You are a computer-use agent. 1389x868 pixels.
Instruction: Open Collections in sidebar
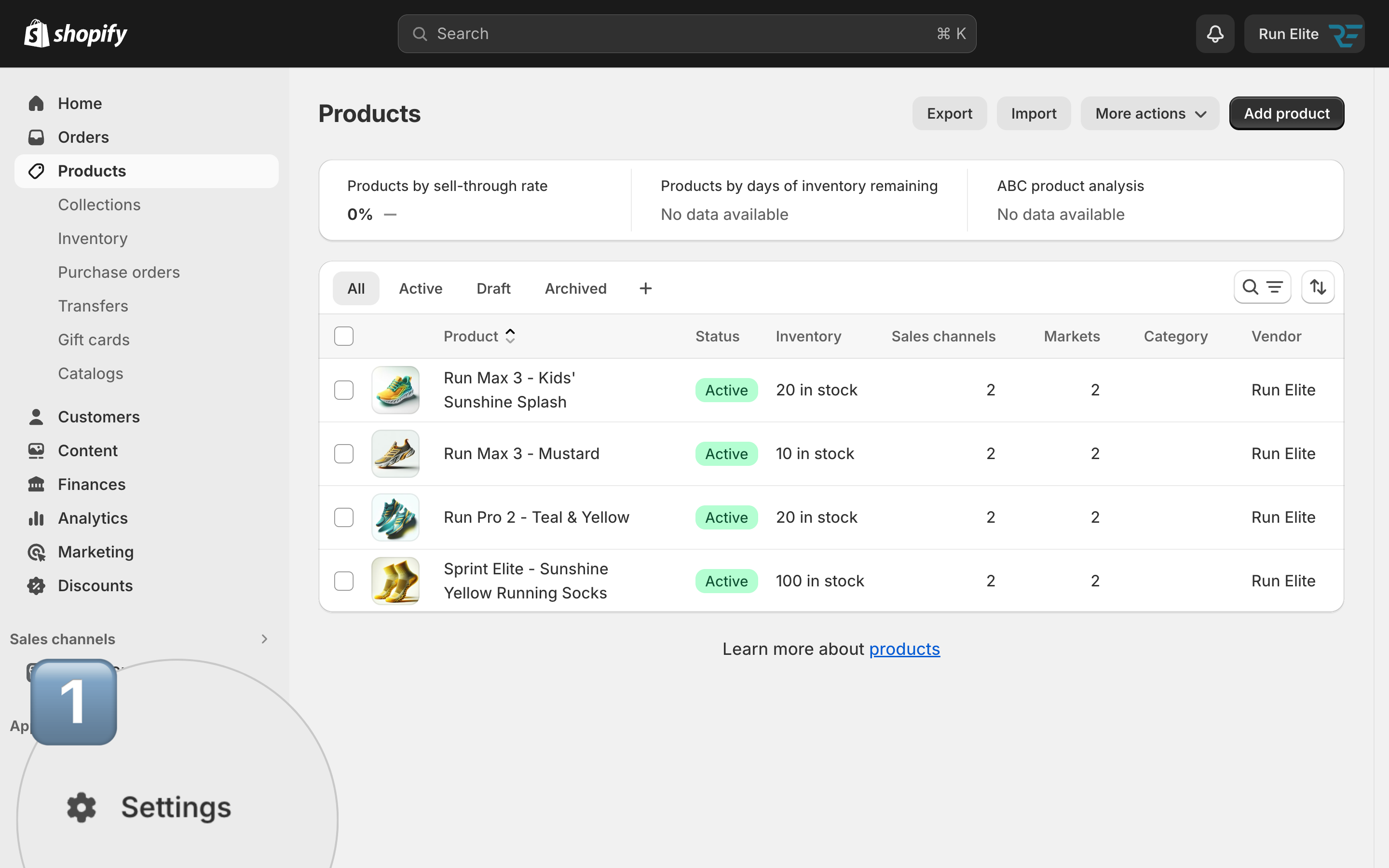click(99, 205)
